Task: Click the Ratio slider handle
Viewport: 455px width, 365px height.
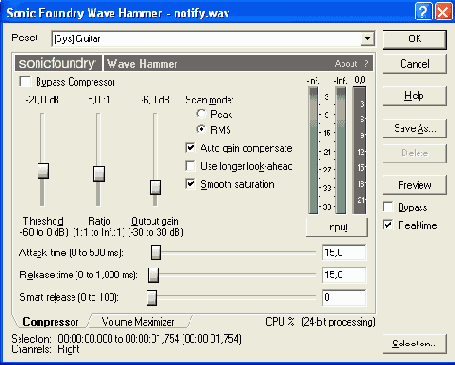Action: click(x=99, y=174)
